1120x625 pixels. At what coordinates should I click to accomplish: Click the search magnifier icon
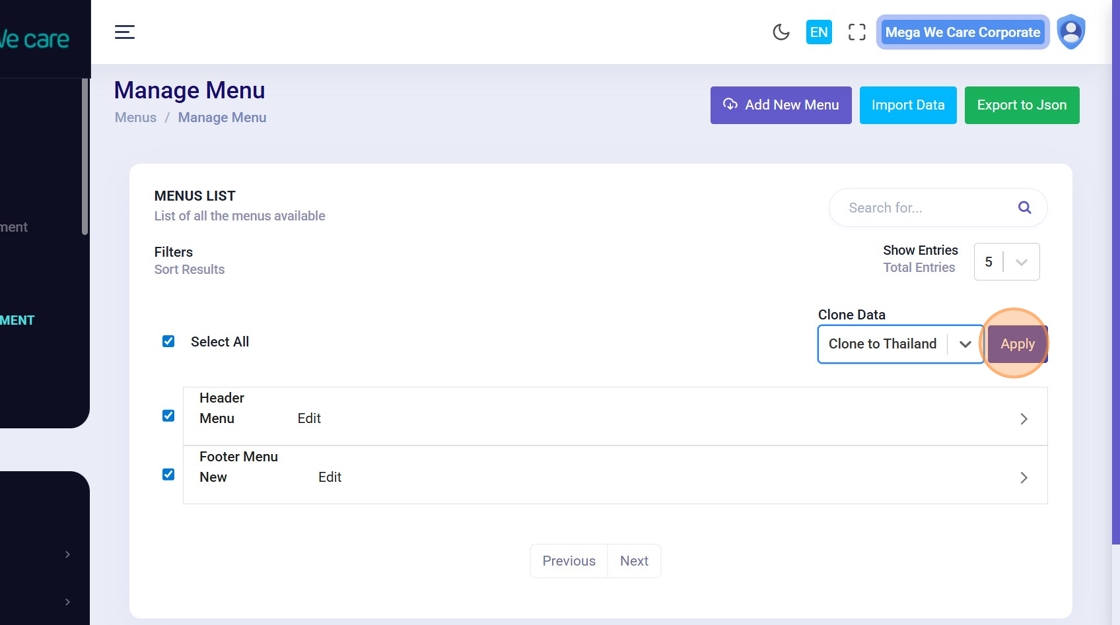pos(1024,208)
